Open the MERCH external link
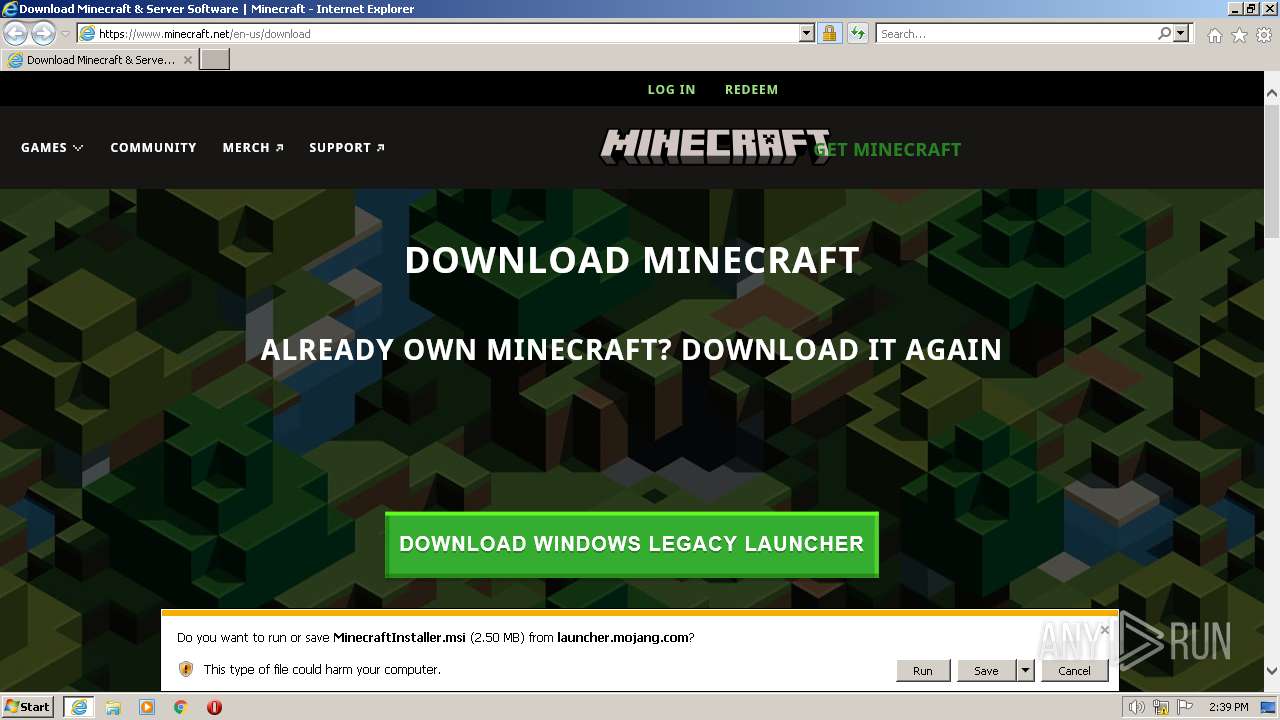Image resolution: width=1280 pixels, height=720 pixels. tap(253, 147)
